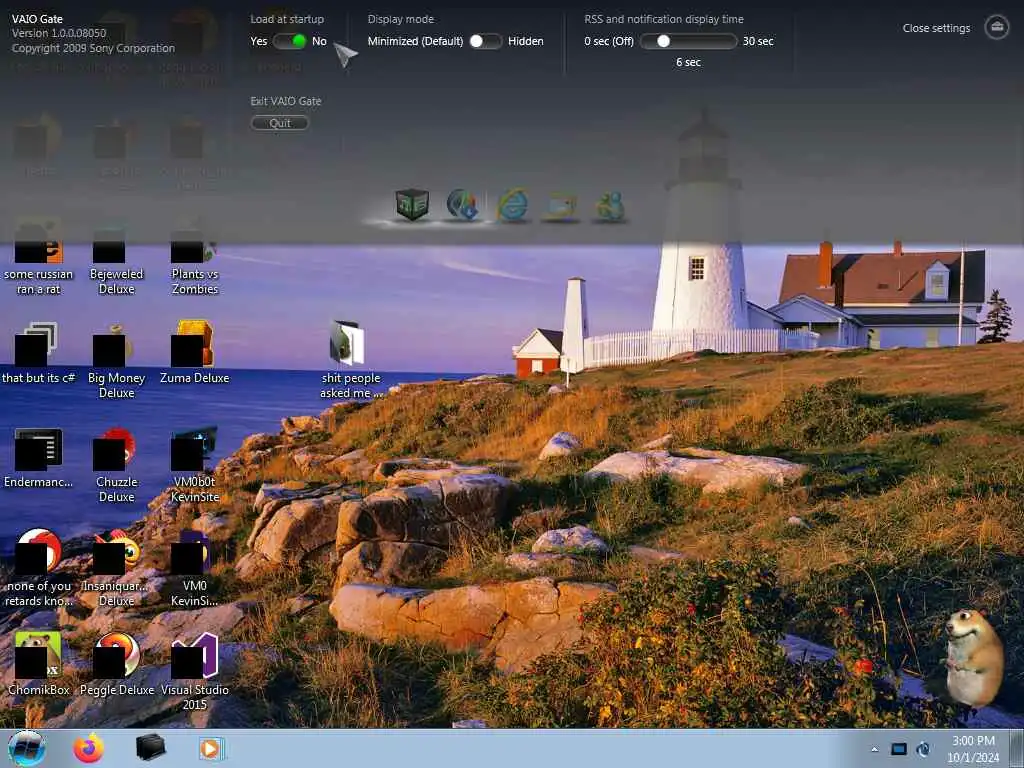Open the globe with download arrow dock icon
Image resolution: width=1024 pixels, height=768 pixels.
click(x=462, y=204)
